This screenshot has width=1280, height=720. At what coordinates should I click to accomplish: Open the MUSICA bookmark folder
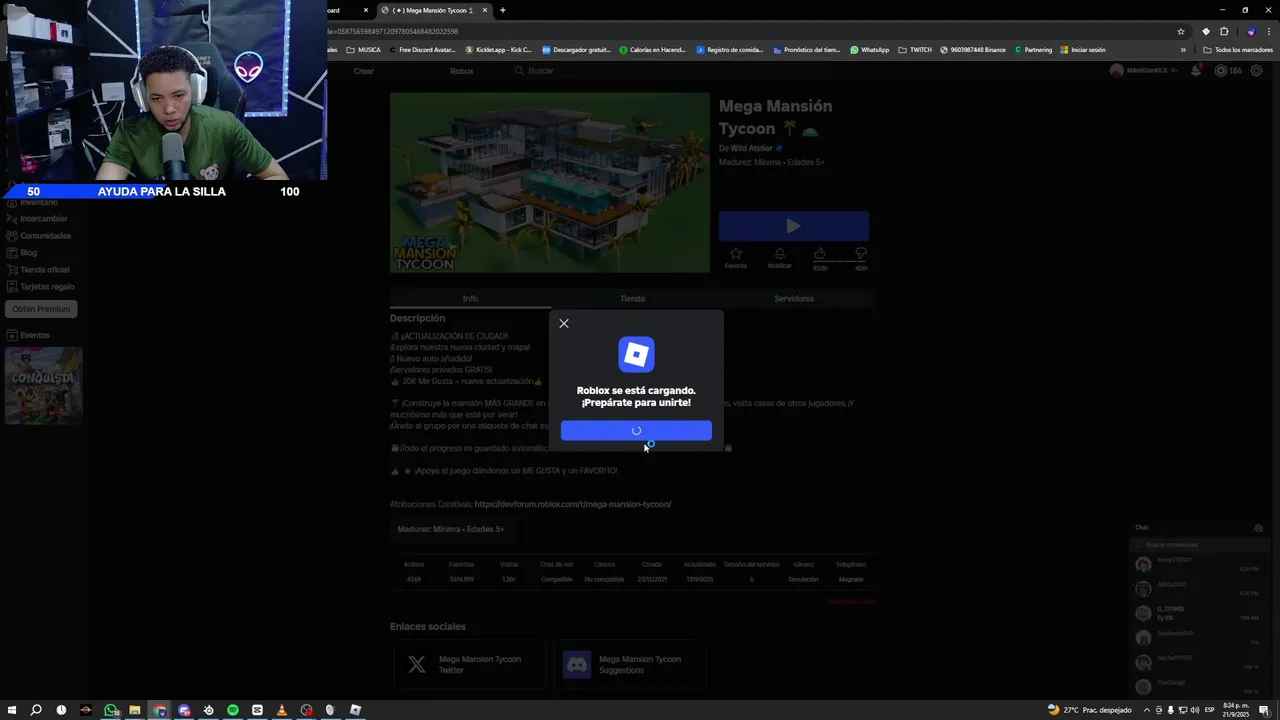[363, 49]
